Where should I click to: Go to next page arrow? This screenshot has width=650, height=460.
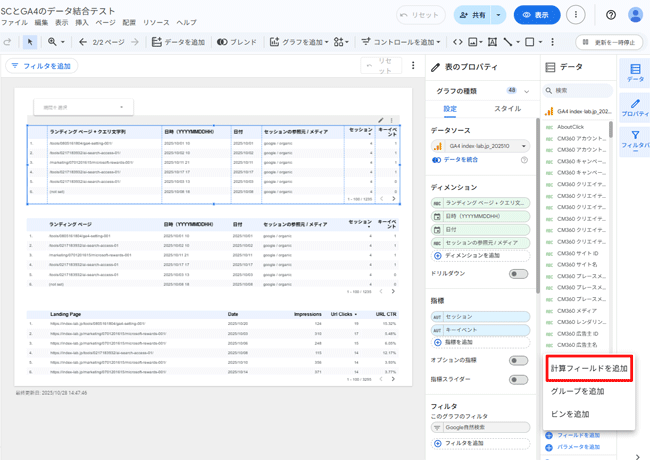point(135,42)
